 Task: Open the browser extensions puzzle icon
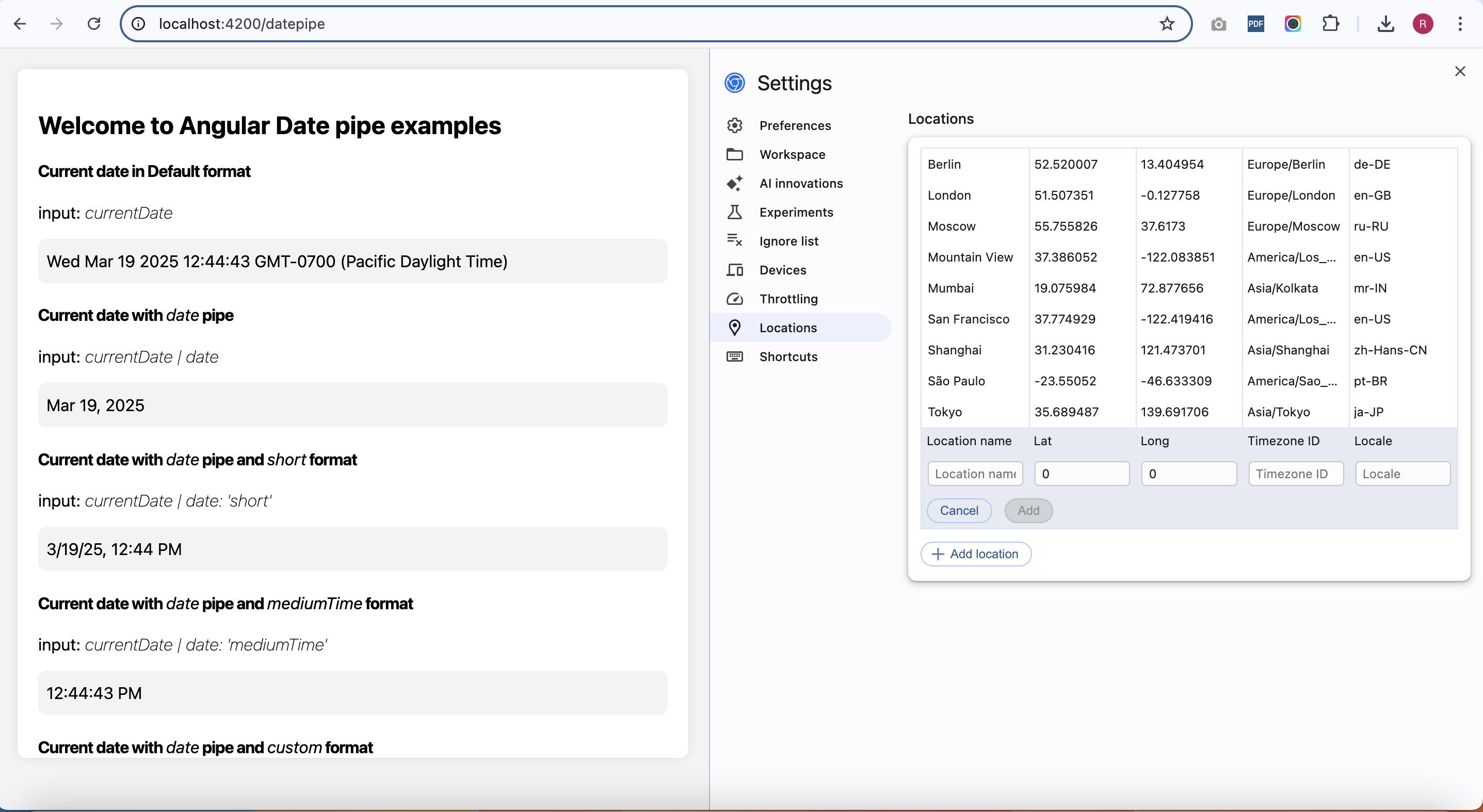tap(1330, 24)
